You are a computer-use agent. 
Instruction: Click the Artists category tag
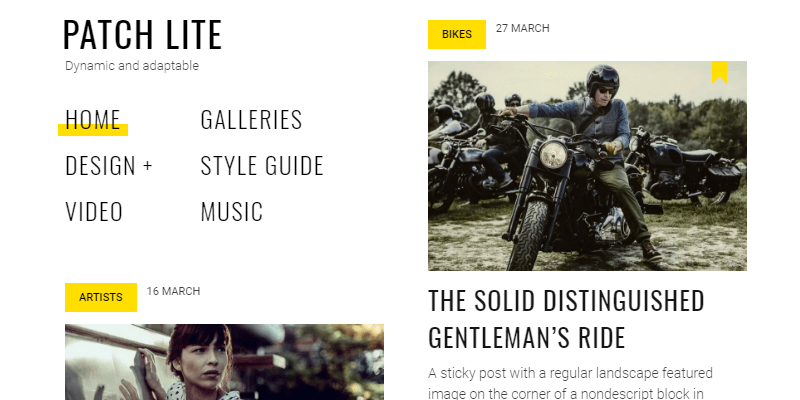tap(101, 297)
